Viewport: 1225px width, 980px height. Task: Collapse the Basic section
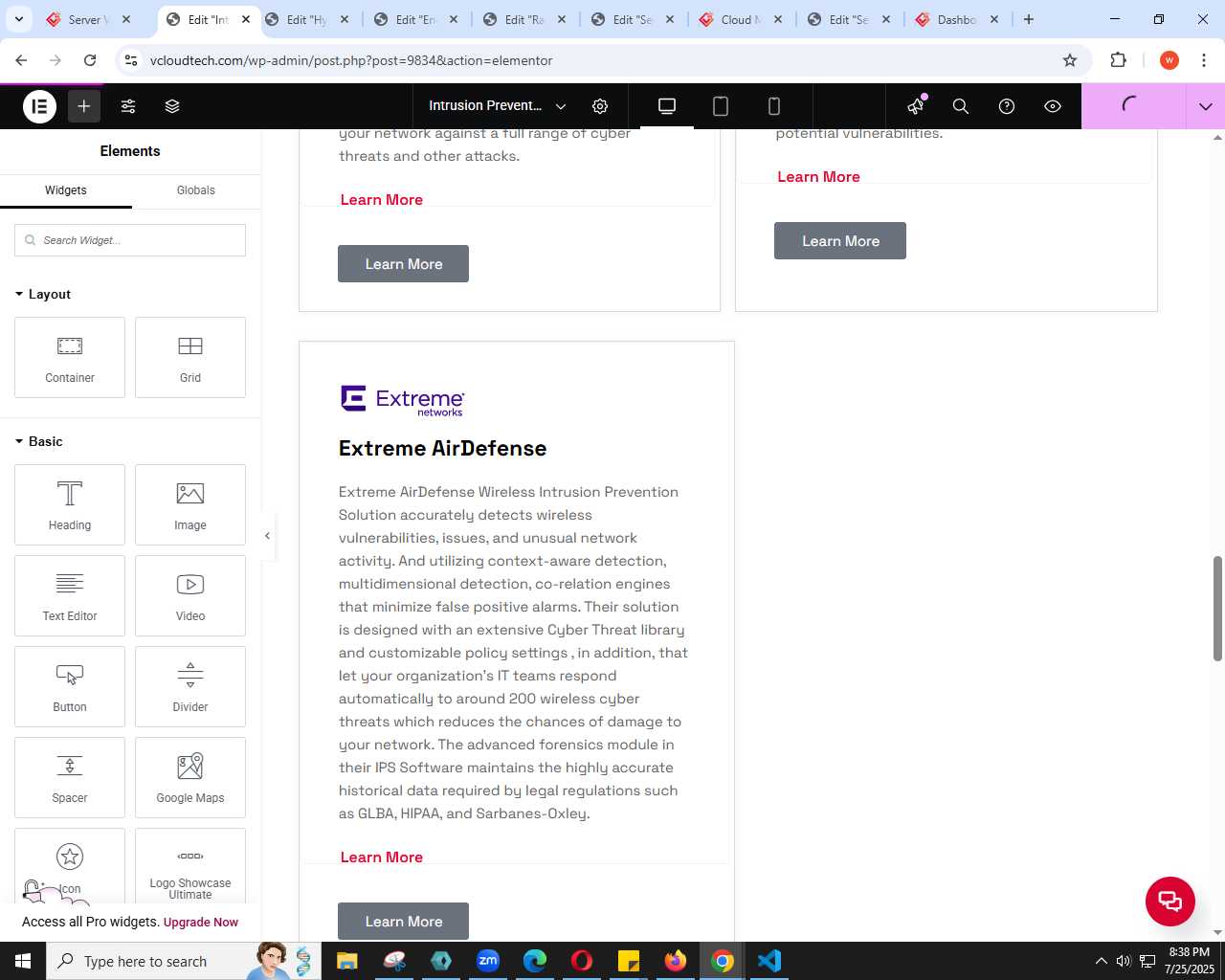[x=39, y=441]
